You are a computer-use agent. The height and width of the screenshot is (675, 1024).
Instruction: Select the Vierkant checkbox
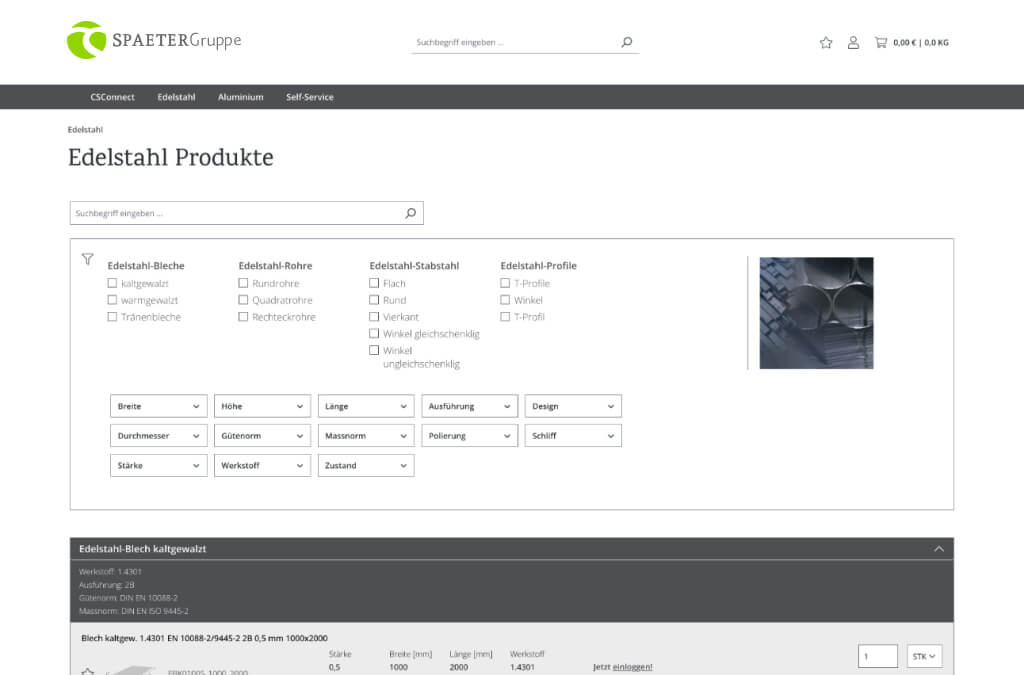[374, 317]
